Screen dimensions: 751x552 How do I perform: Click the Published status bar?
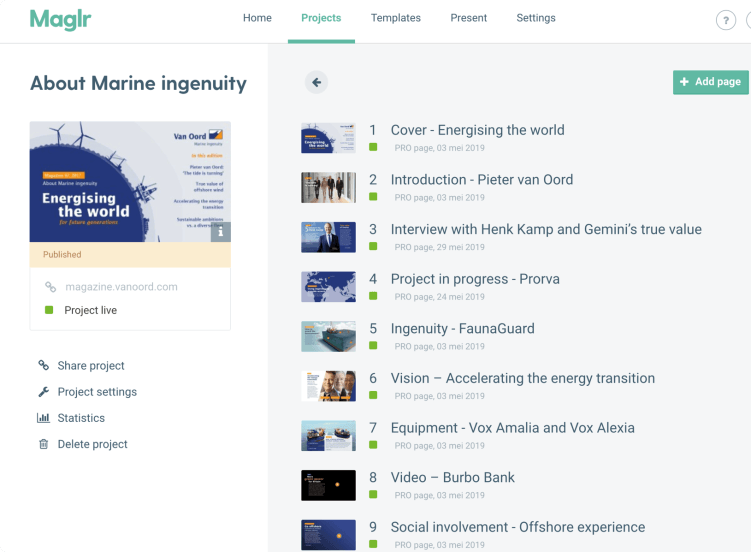tap(130, 255)
